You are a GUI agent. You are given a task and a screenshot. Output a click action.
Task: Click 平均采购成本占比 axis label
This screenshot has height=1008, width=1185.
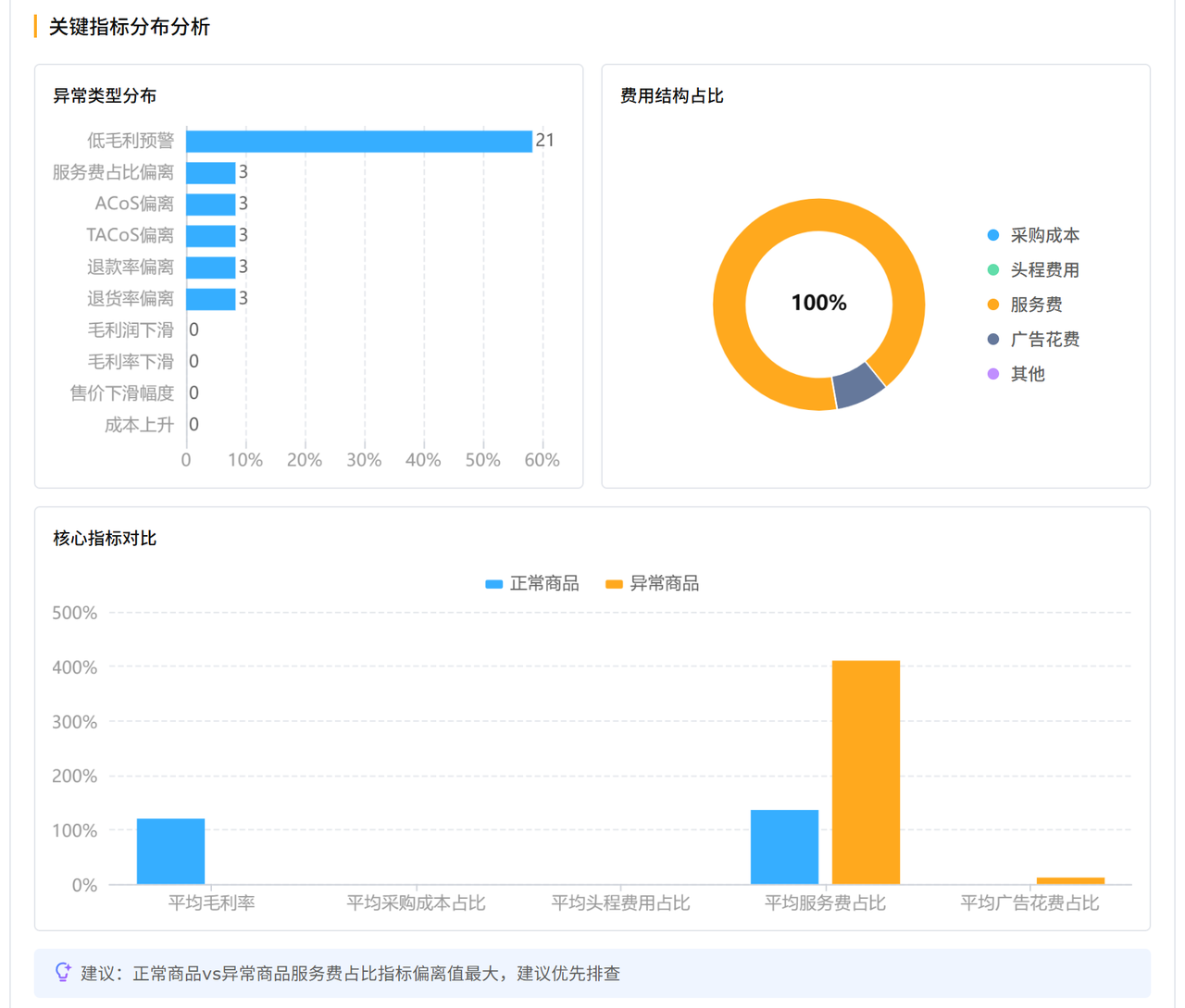tap(416, 902)
